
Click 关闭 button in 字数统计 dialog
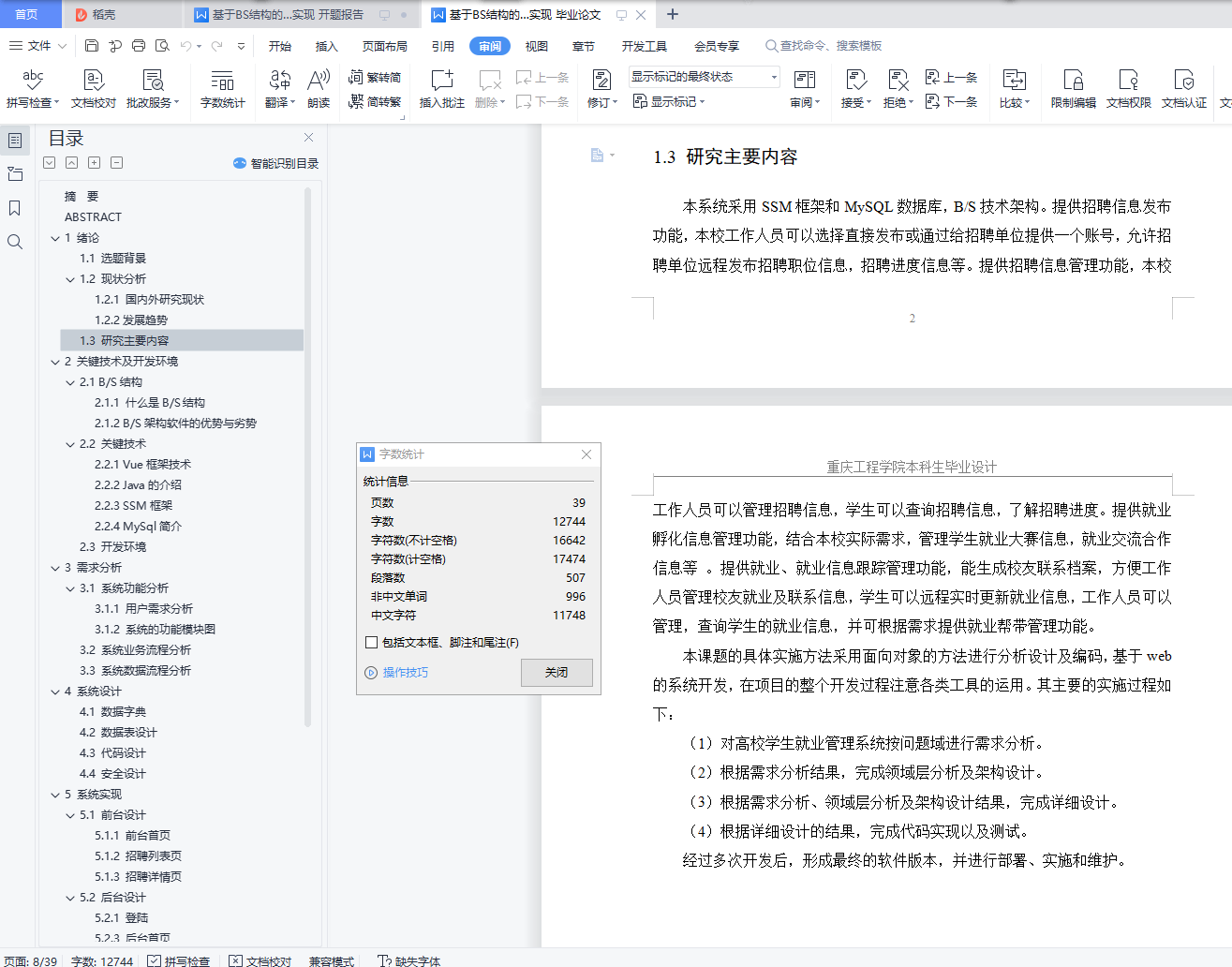coord(557,673)
